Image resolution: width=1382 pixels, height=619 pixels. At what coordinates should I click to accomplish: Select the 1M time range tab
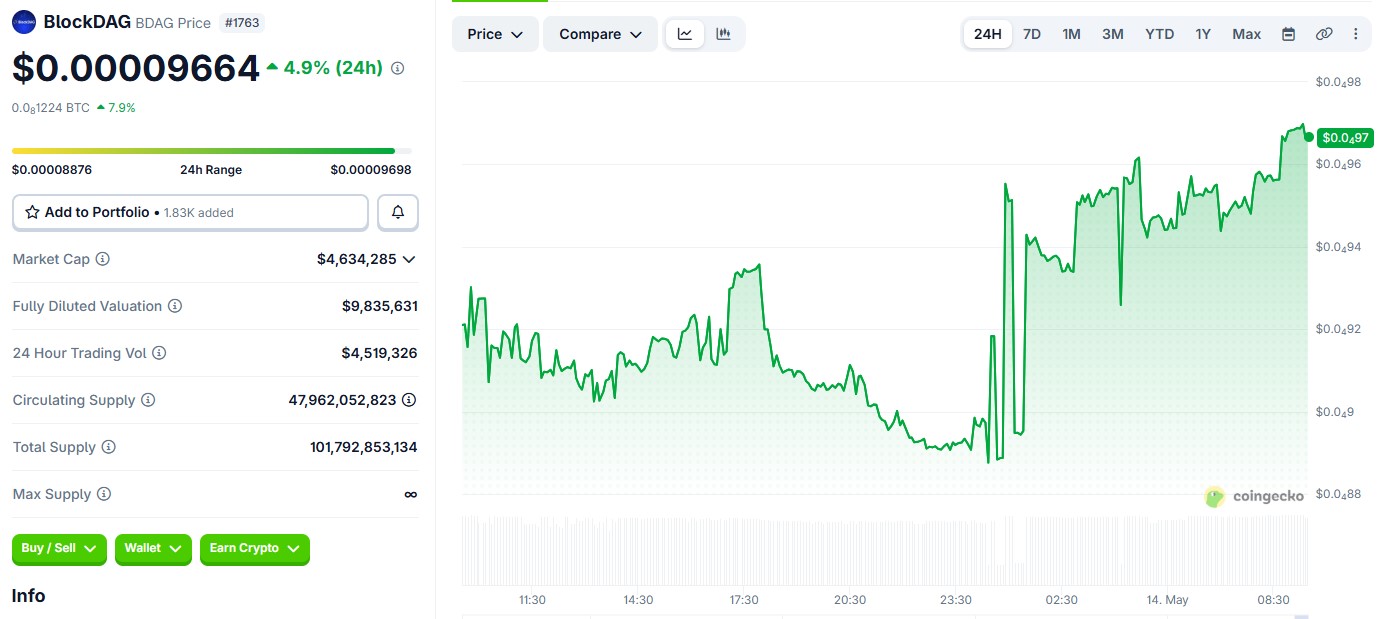(x=1071, y=34)
